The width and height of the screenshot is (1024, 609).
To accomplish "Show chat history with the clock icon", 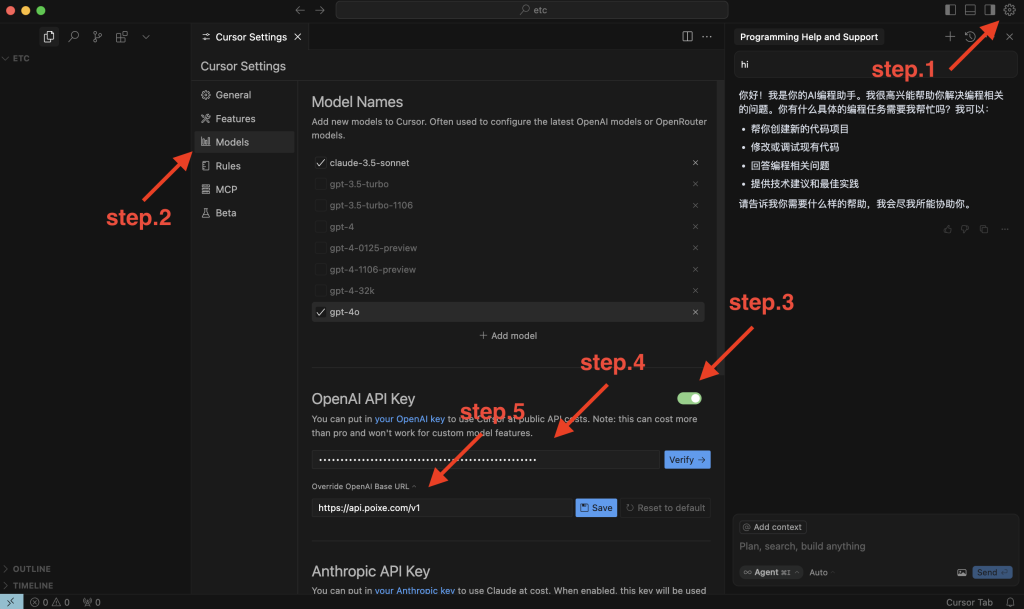I will (x=970, y=37).
